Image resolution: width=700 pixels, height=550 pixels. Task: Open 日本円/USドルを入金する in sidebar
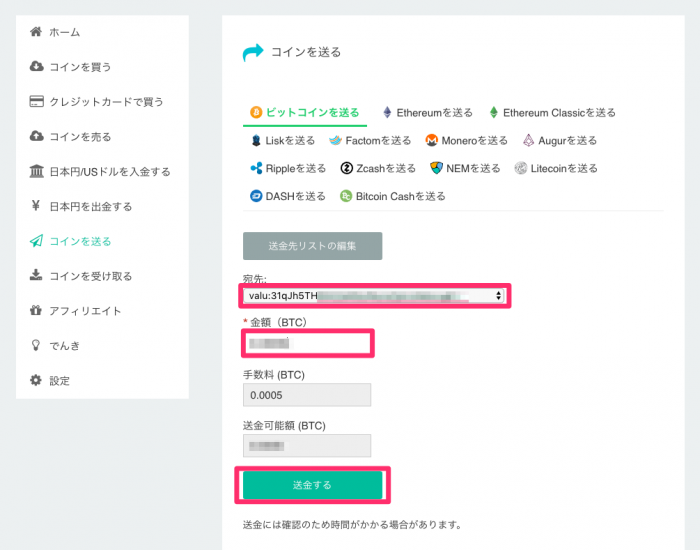(x=110, y=171)
